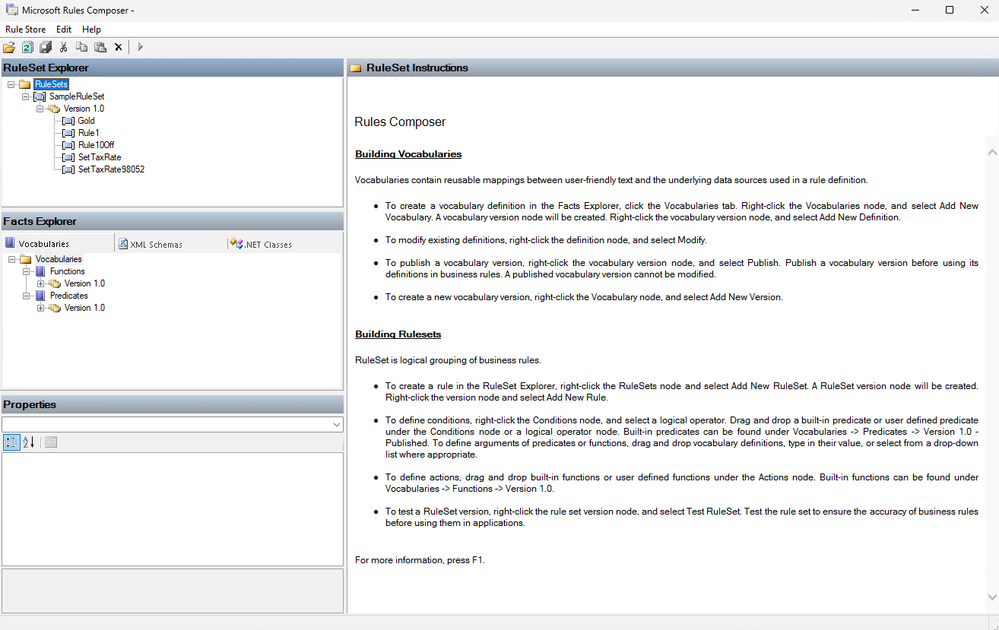Click the Facts Explorer panel header

click(173, 221)
